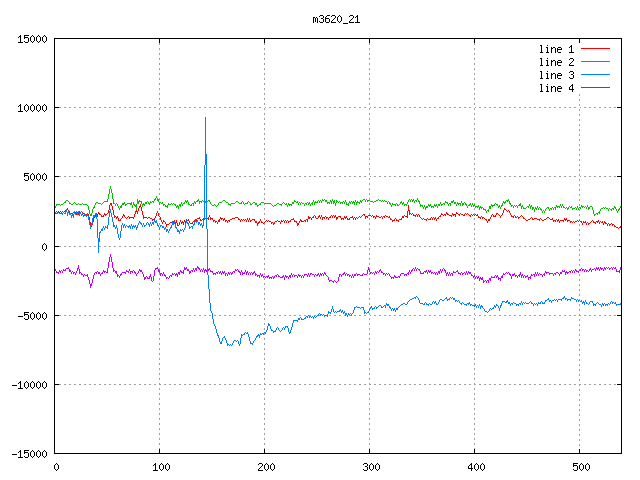
Task: Click the chart title m3620_21
Action: pyautogui.click(x=335, y=18)
